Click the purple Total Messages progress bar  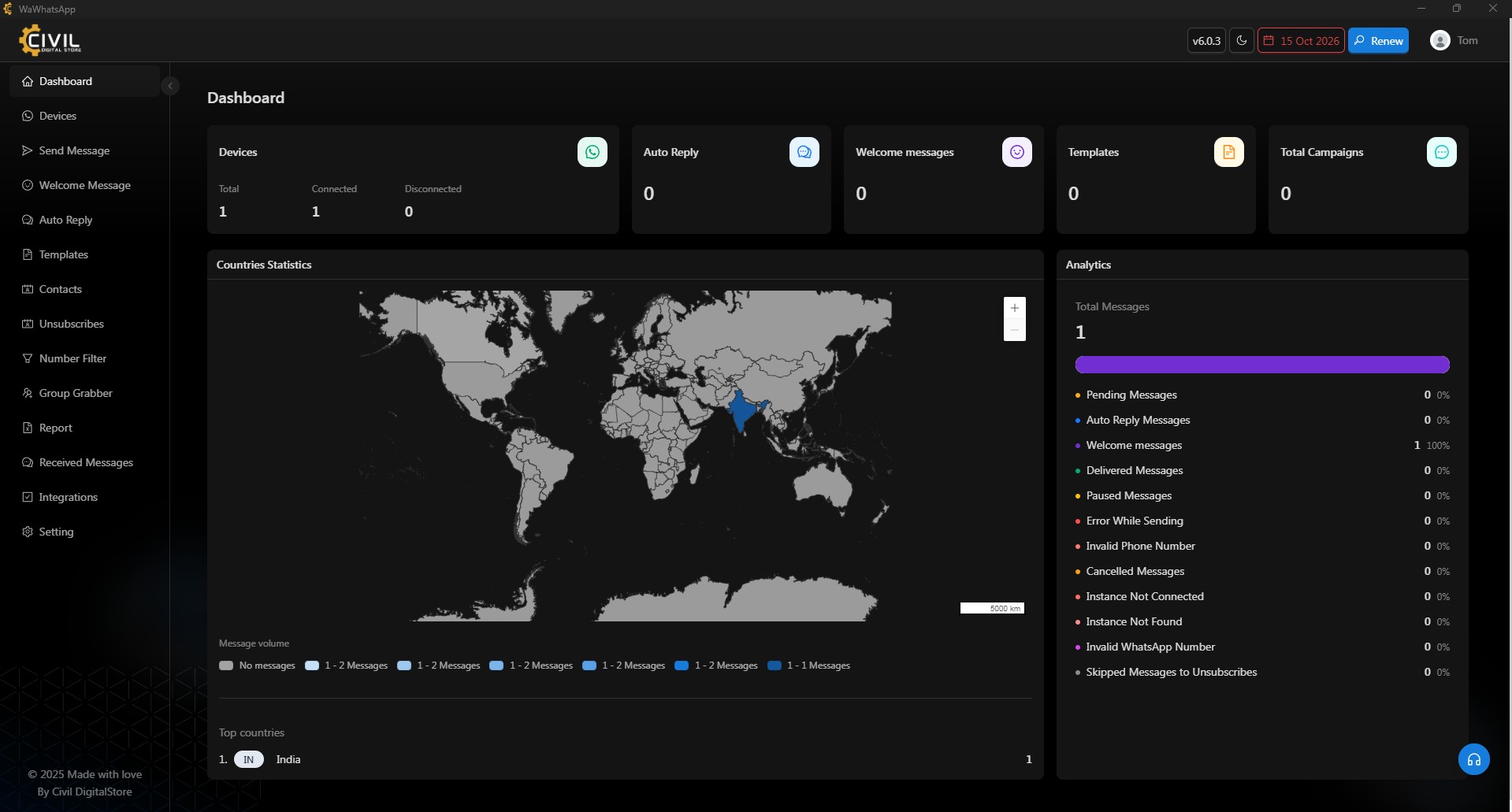[x=1261, y=365]
